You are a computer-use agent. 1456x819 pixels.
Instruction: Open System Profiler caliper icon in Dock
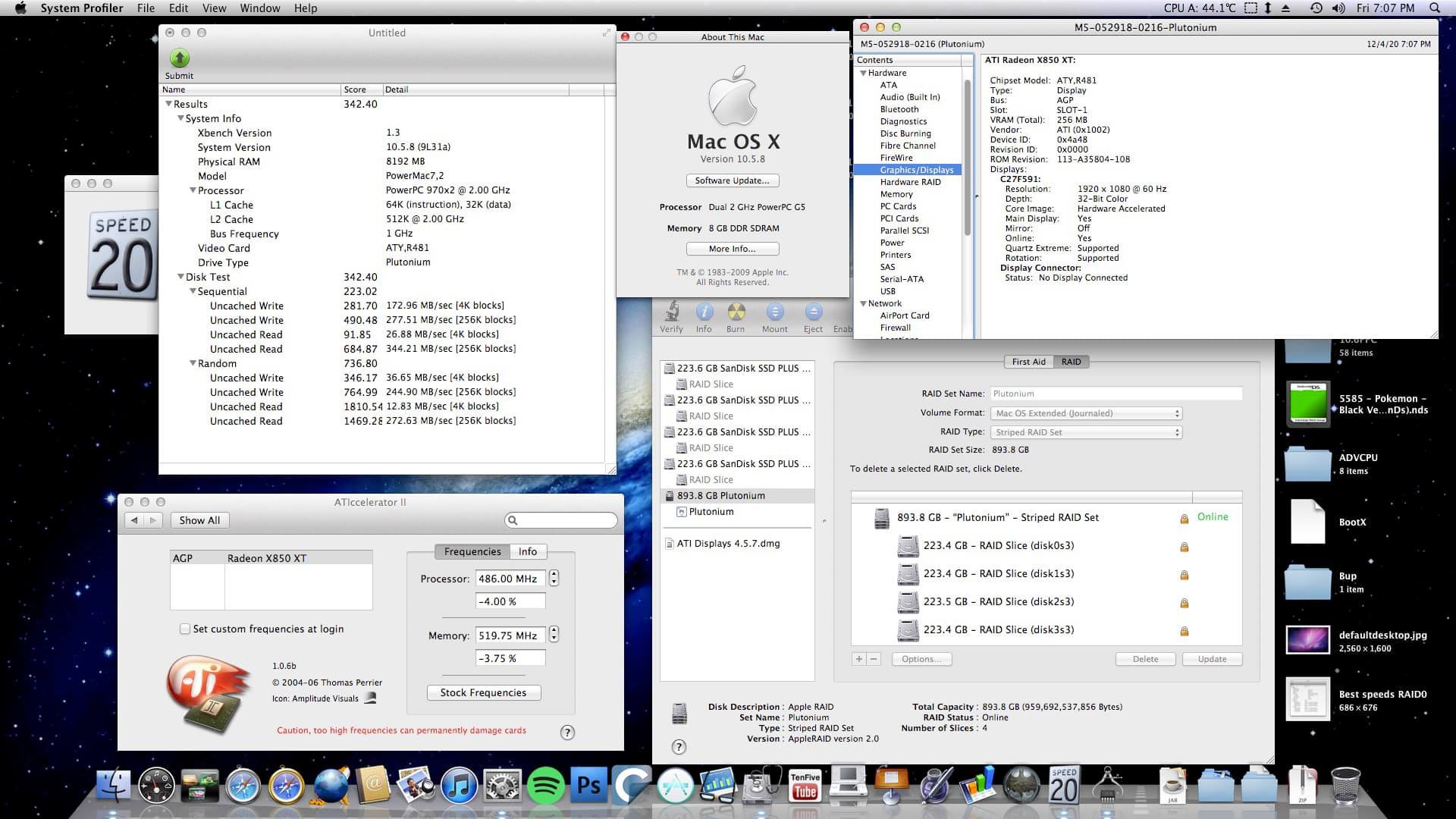[x=1107, y=786]
